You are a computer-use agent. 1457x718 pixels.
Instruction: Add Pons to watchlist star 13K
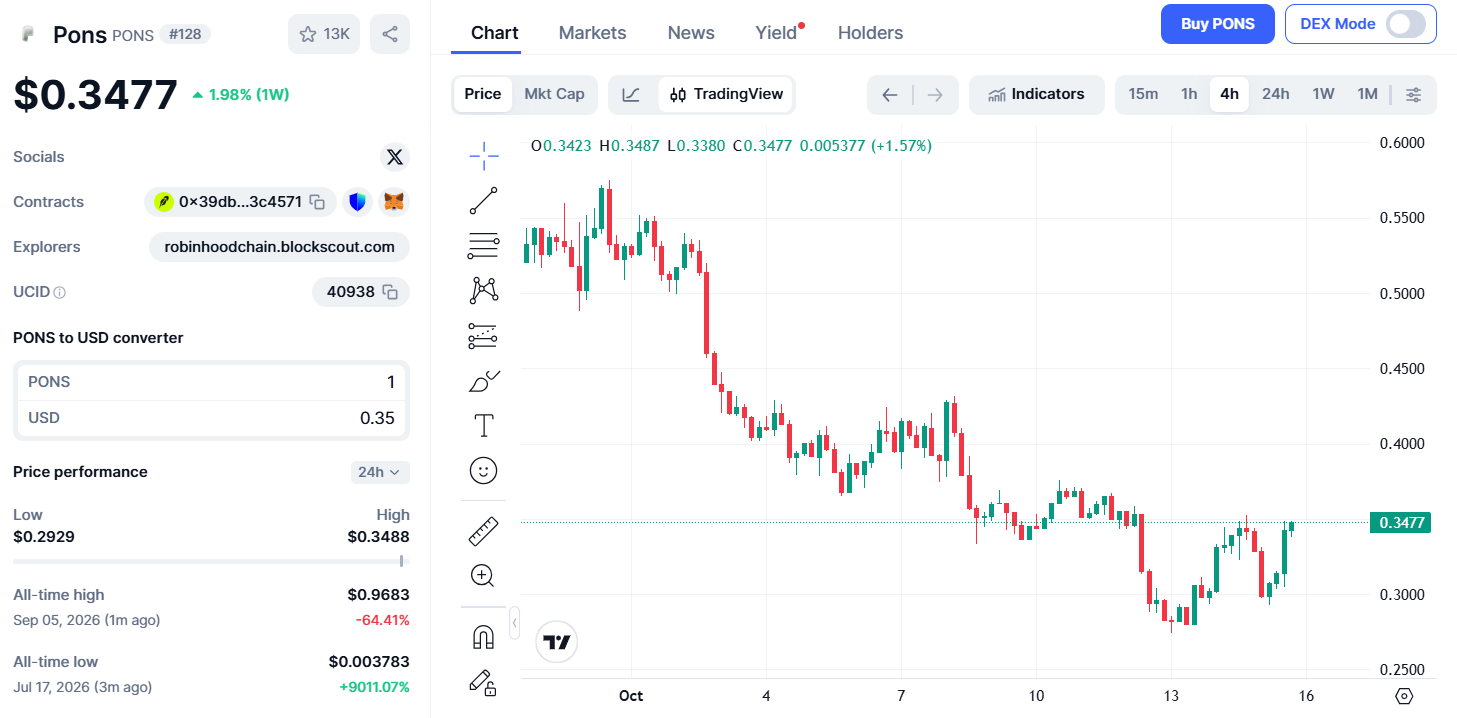click(x=324, y=34)
